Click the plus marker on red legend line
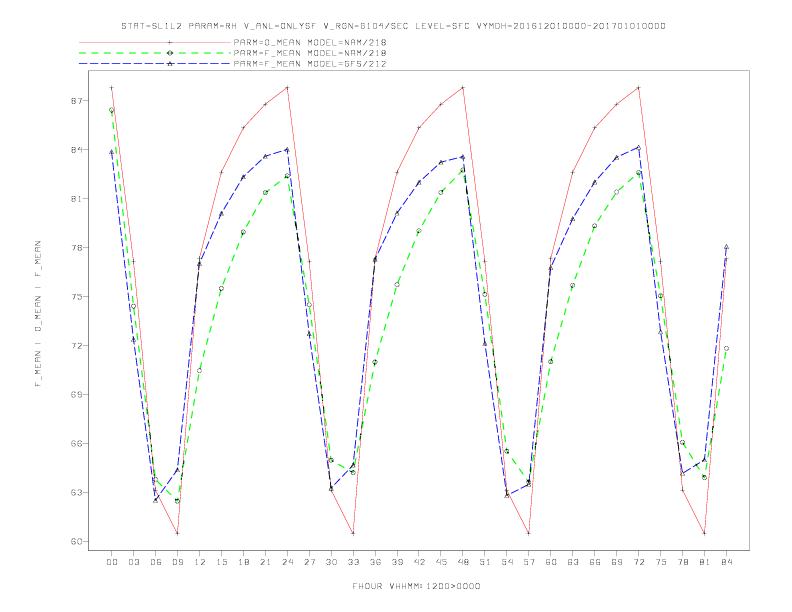Screen dimensions: 792x612 [170, 42]
